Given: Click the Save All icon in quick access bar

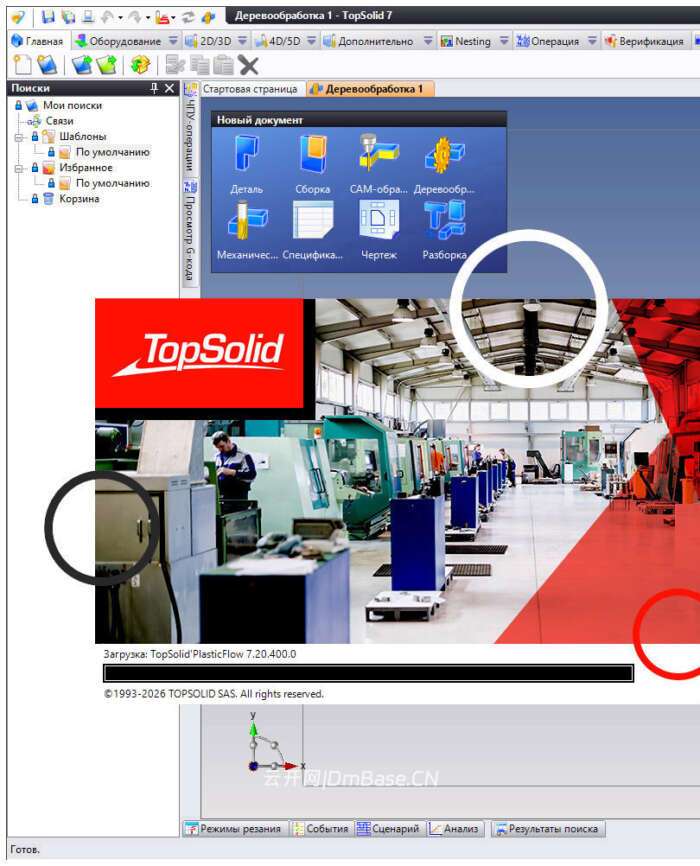Looking at the screenshot, I should tap(68, 17).
